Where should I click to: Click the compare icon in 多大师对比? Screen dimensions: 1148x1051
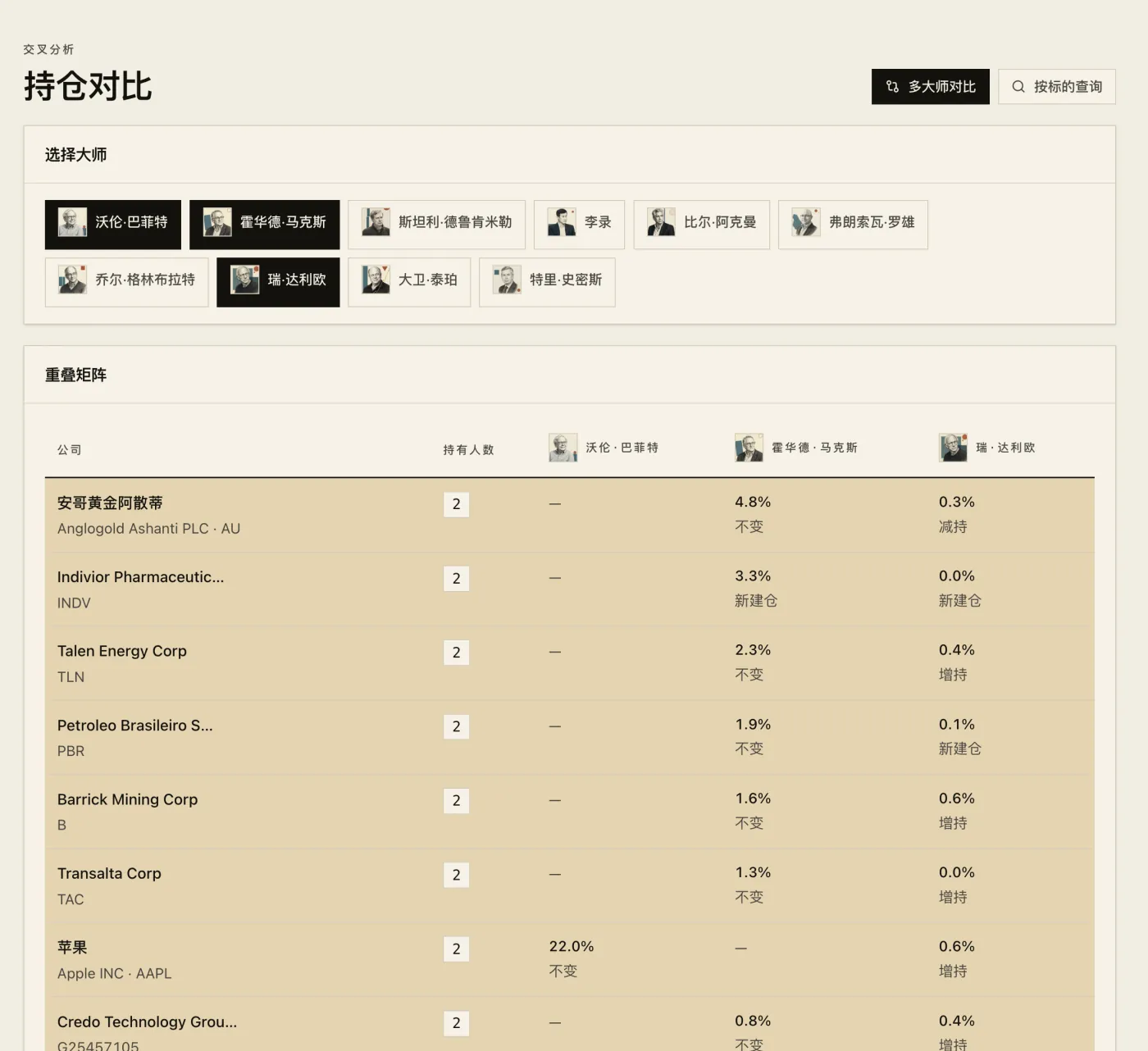click(x=892, y=87)
